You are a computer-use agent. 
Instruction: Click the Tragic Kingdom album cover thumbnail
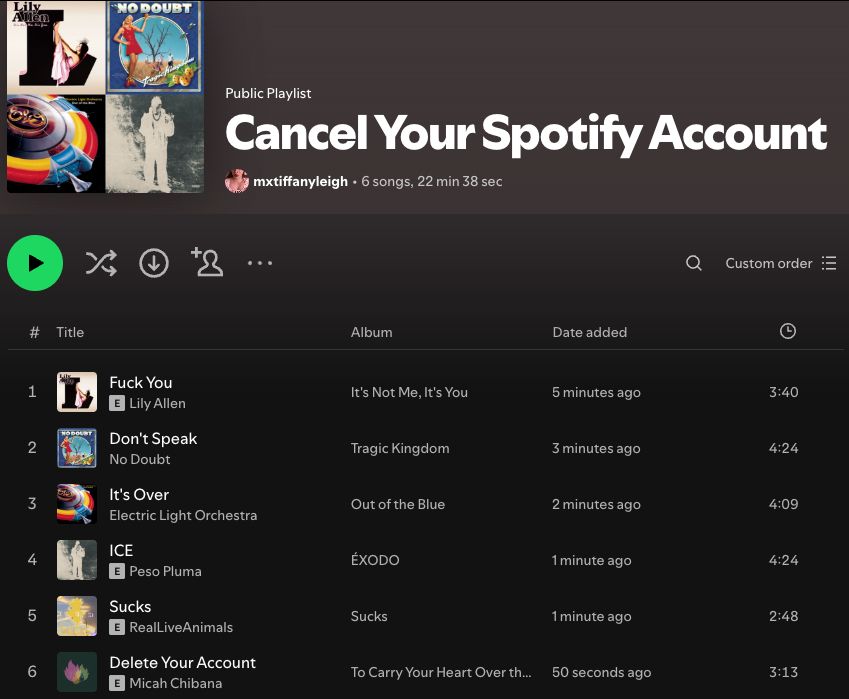(x=77, y=448)
